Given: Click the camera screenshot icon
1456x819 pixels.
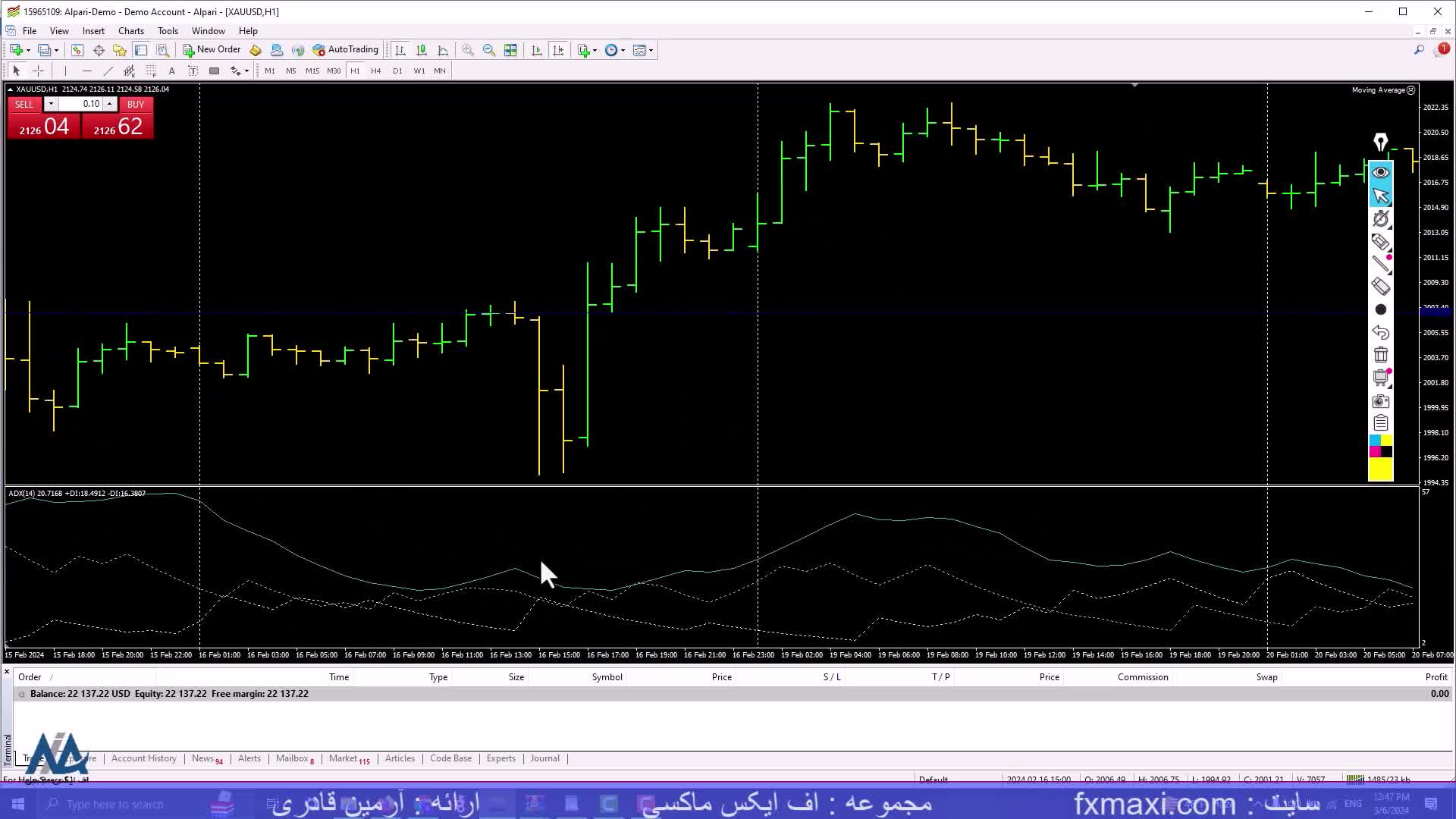Looking at the screenshot, I should 1380,401.
